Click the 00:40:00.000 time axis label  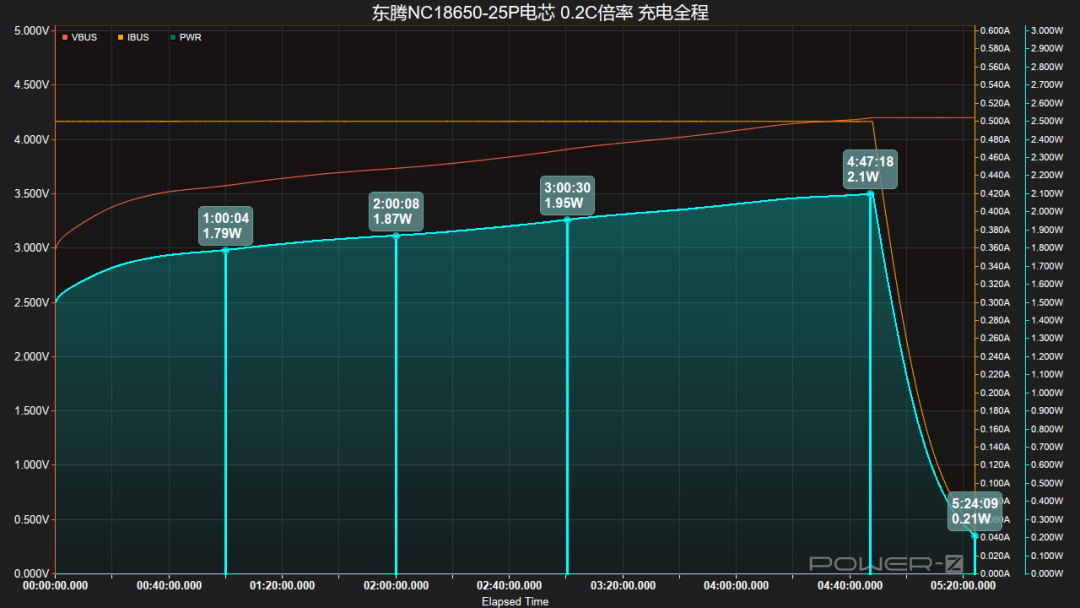point(169,586)
